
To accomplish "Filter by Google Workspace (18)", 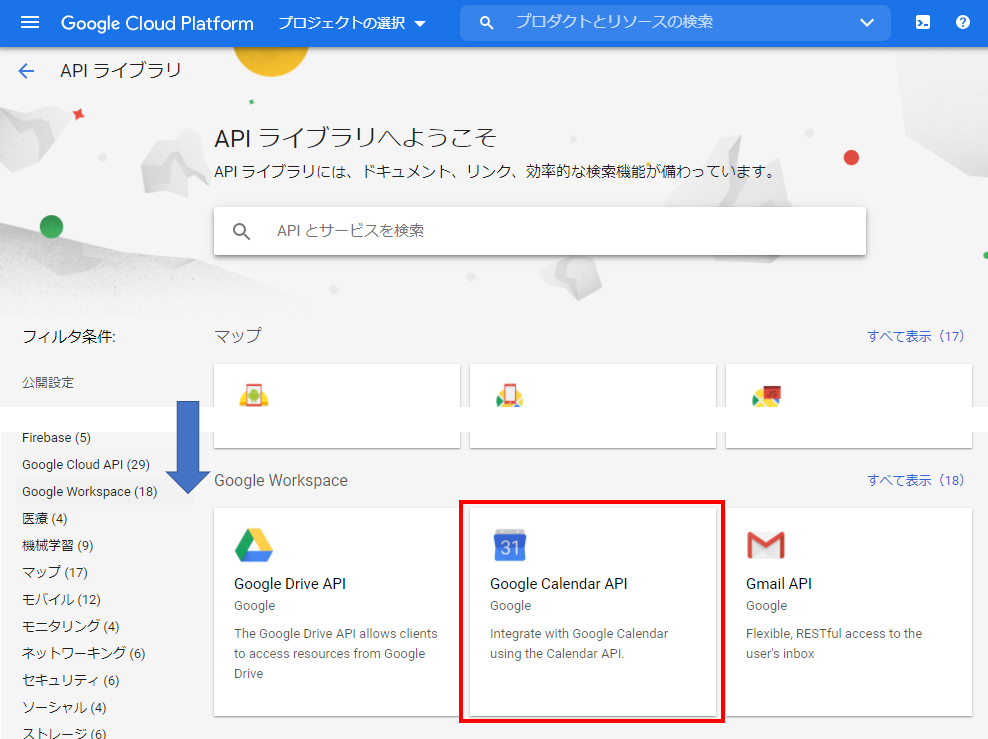I will (89, 491).
